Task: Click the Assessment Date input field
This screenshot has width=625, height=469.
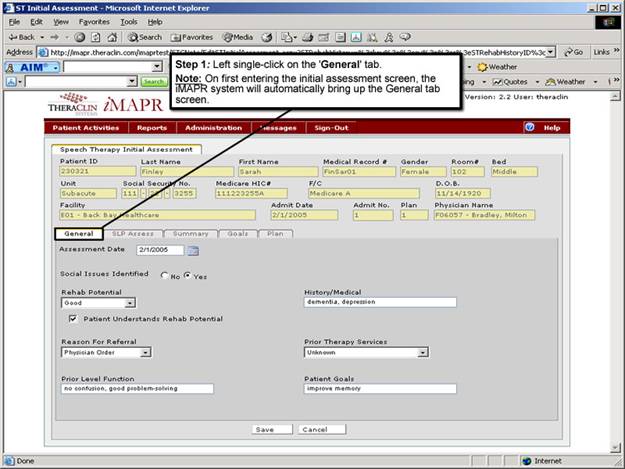Action: click(x=160, y=250)
